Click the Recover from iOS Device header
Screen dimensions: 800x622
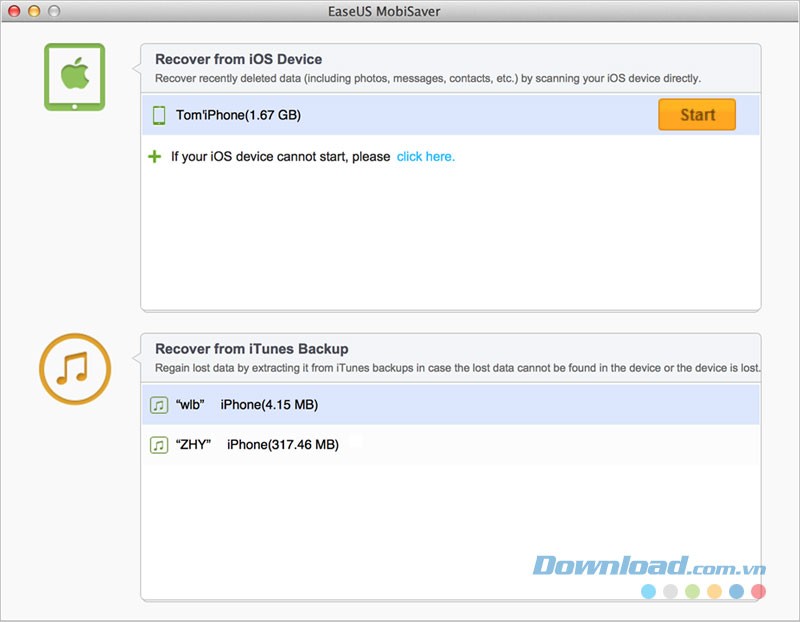coord(238,59)
